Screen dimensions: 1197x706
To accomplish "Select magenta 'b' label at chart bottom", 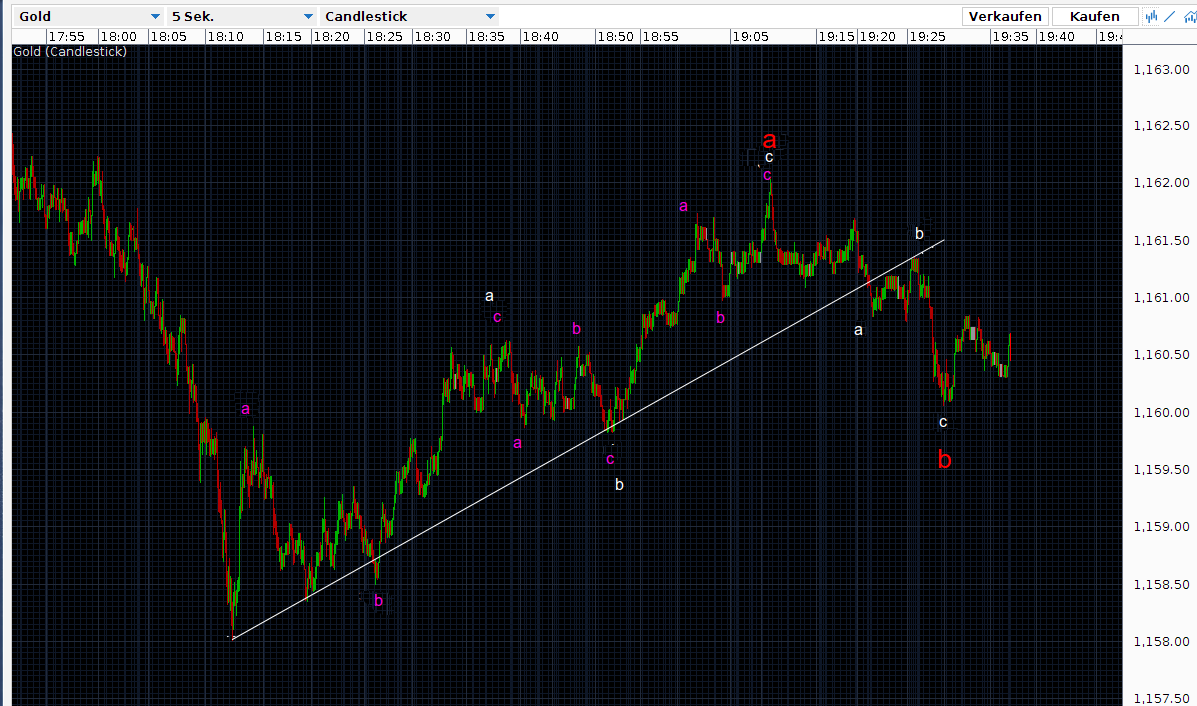I will pyautogui.click(x=378, y=600).
